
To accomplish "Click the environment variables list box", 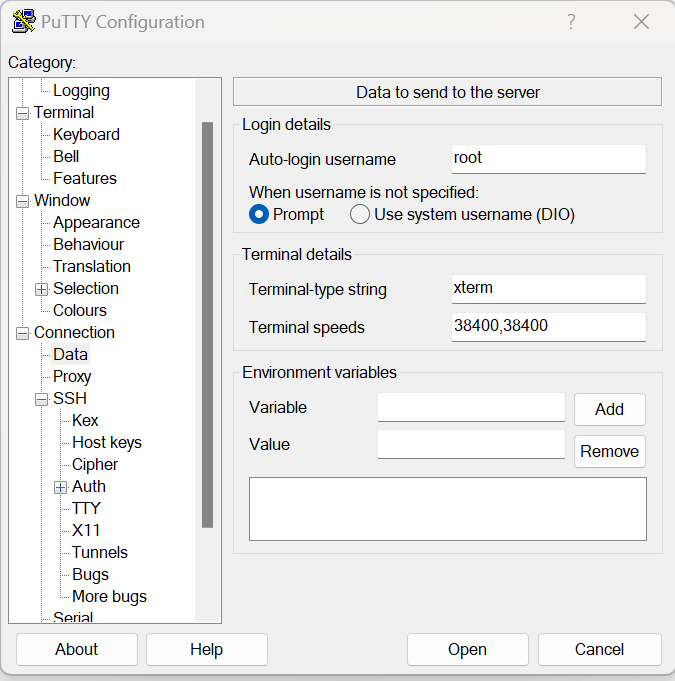I will [x=448, y=509].
